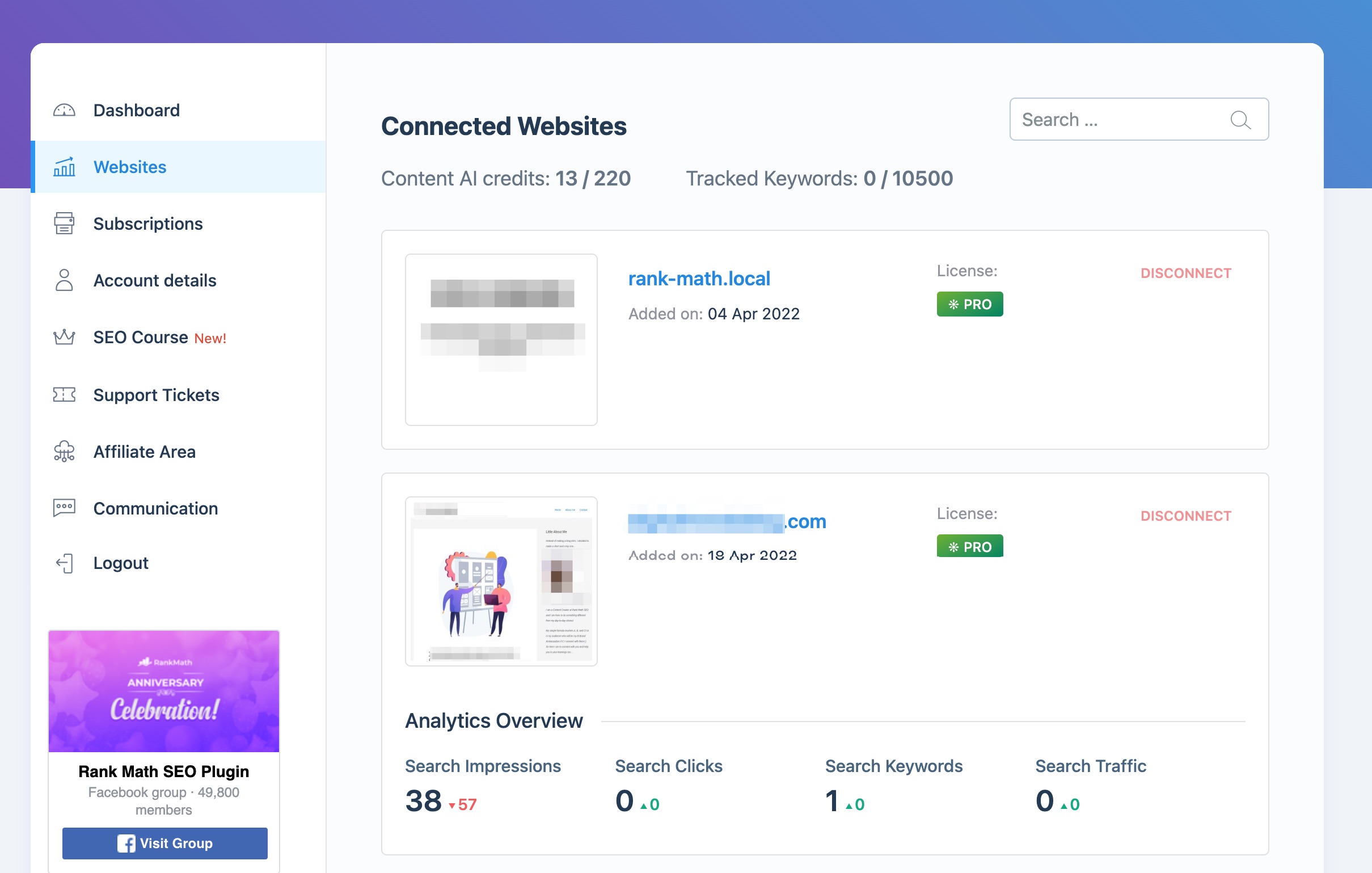Image resolution: width=1372 pixels, height=873 pixels.
Task: Select the Communication menu item
Action: click(155, 507)
